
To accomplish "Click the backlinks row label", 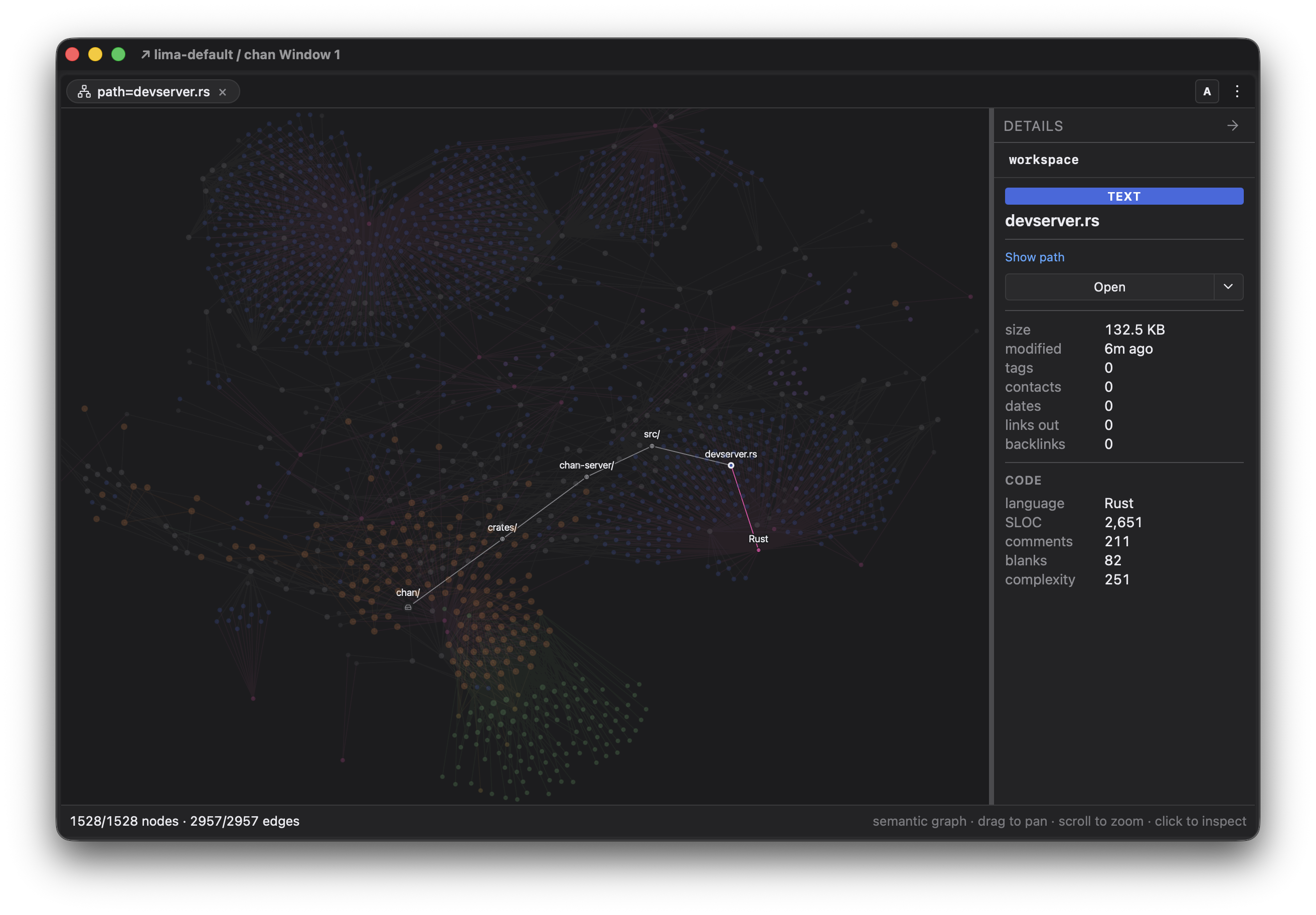I will click(1035, 444).
